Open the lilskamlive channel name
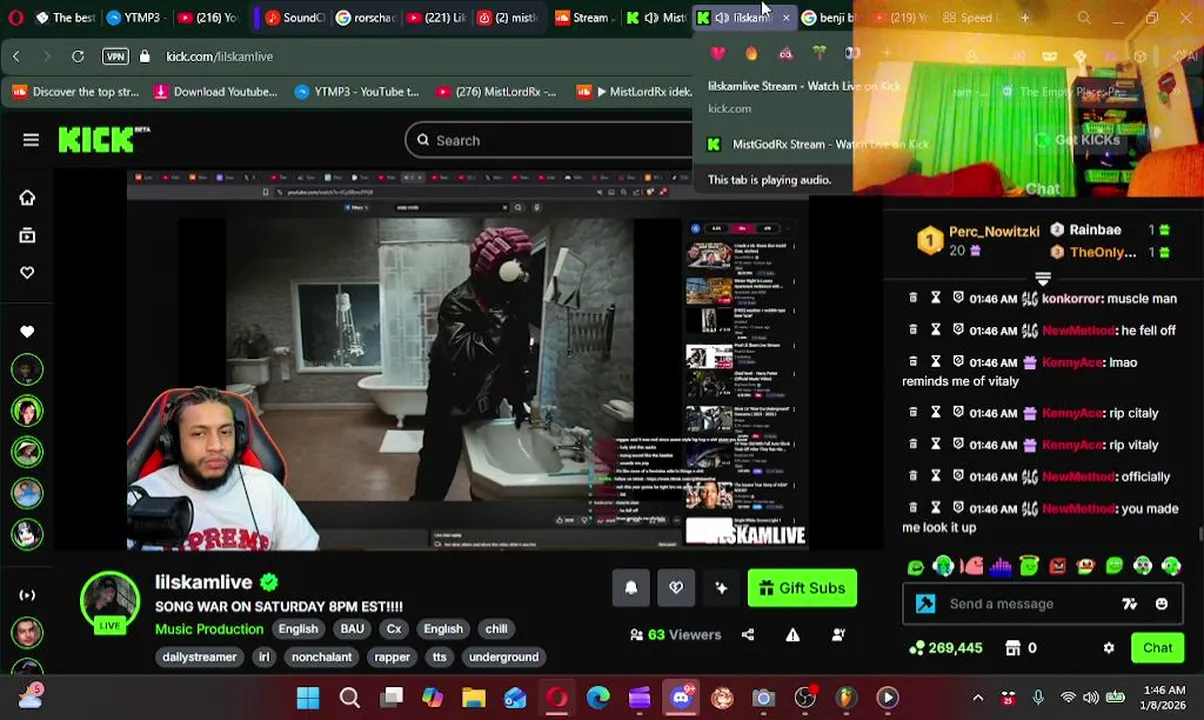The height and width of the screenshot is (720, 1204). [x=203, y=582]
